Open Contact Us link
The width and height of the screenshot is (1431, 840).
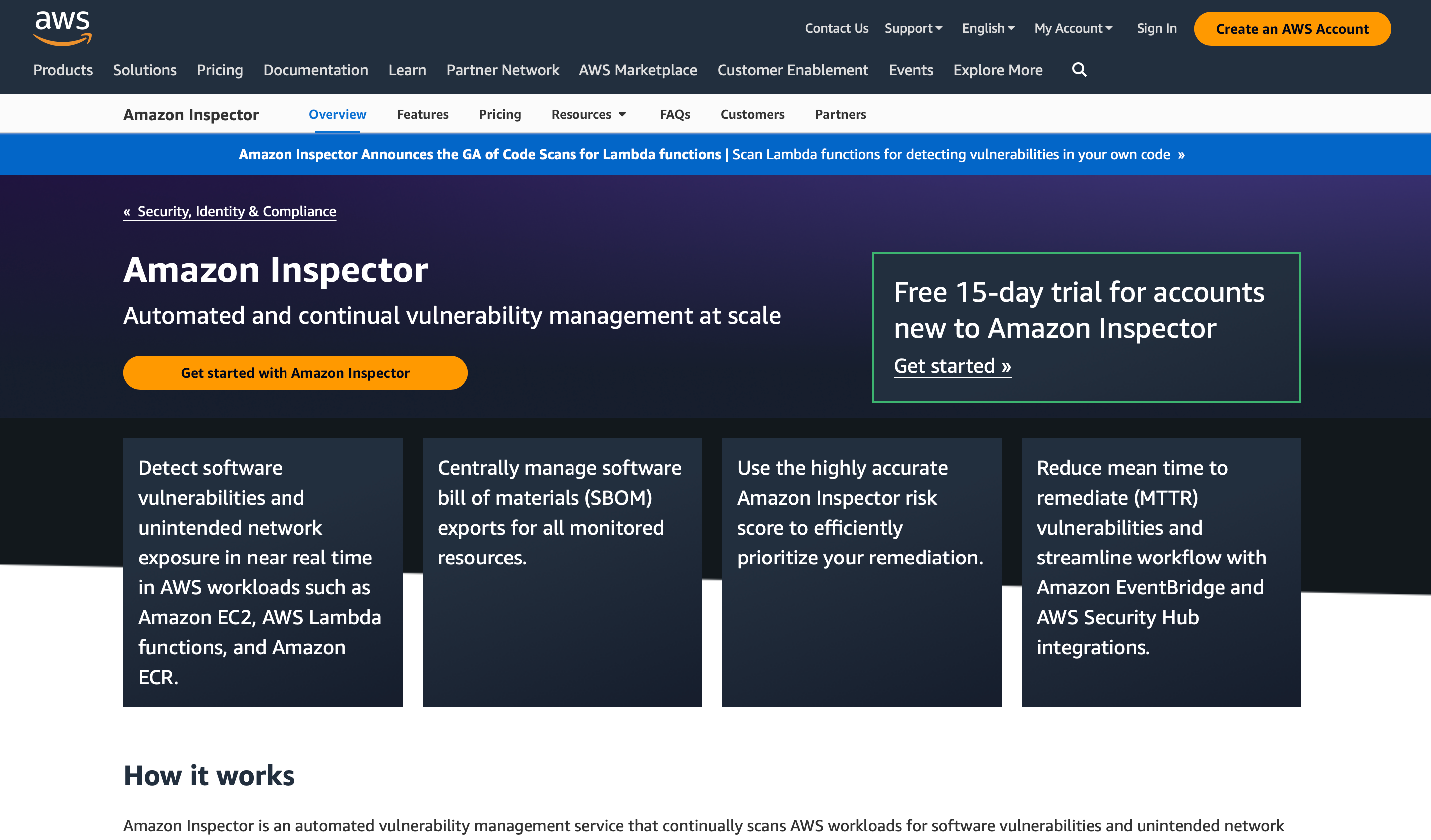click(x=836, y=28)
